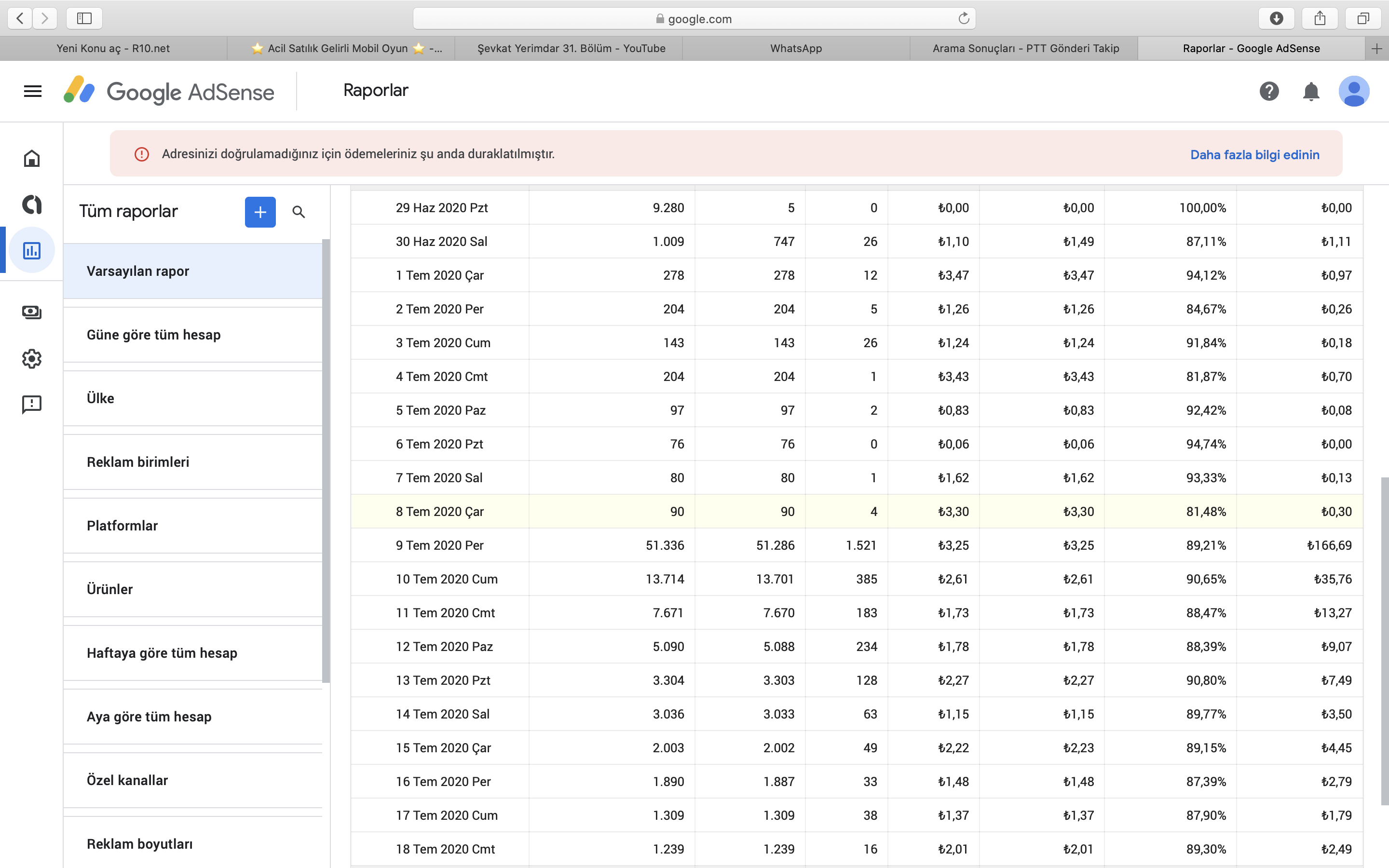Open the Safari share menu

point(1320,18)
